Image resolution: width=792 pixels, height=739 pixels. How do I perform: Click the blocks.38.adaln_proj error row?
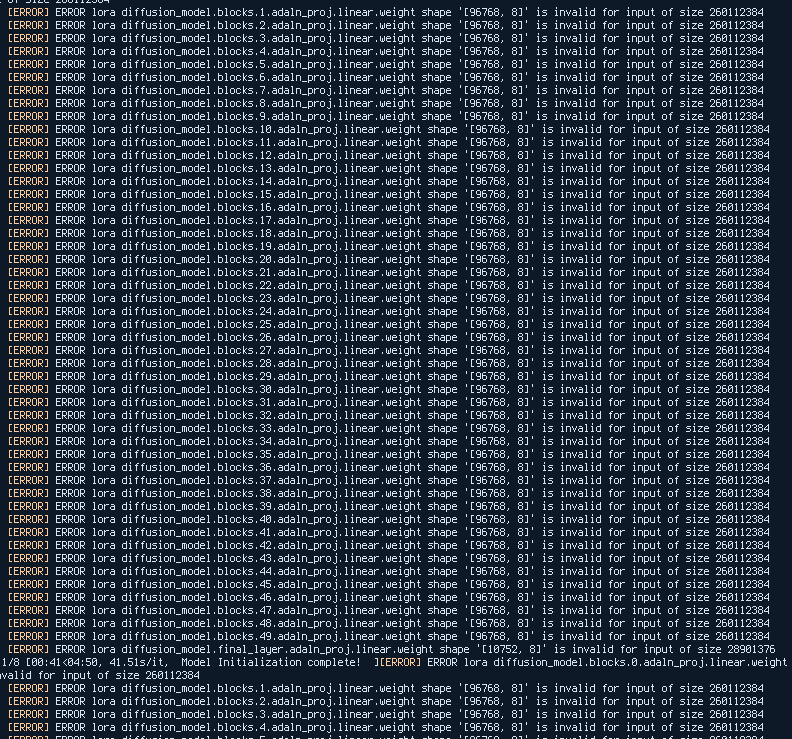(388, 494)
